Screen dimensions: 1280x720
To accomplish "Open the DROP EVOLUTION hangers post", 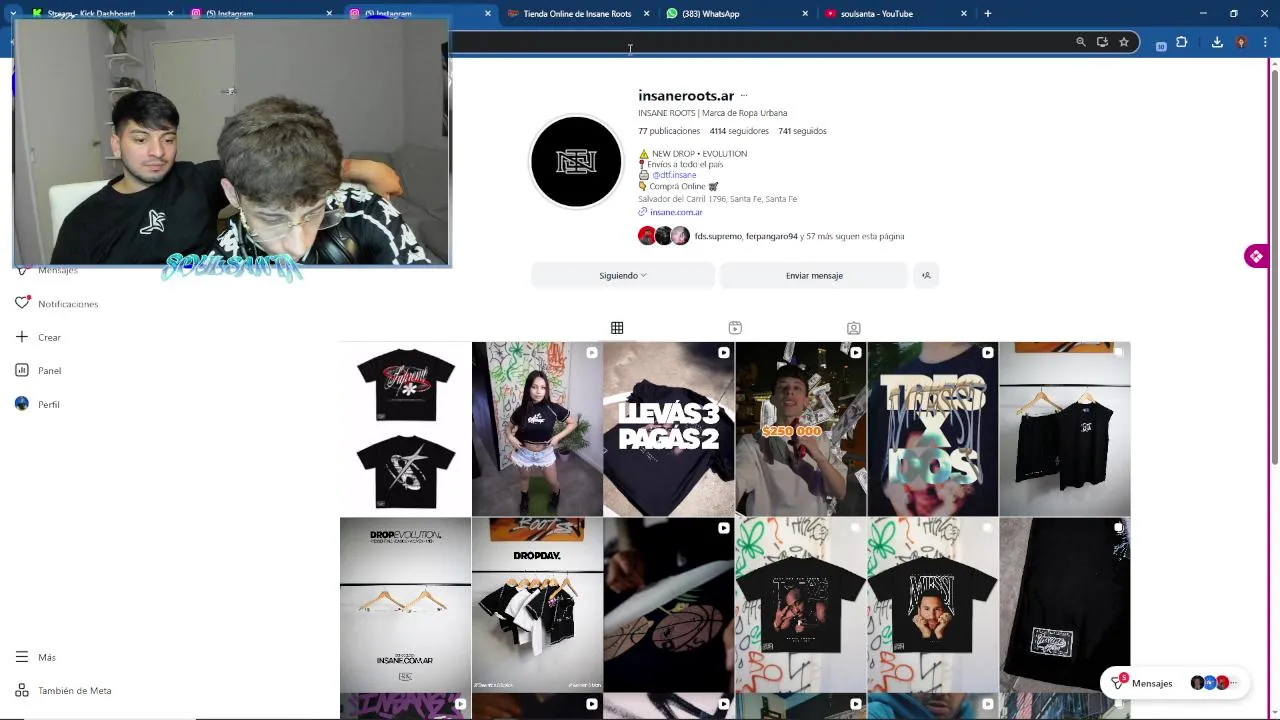I will point(405,605).
